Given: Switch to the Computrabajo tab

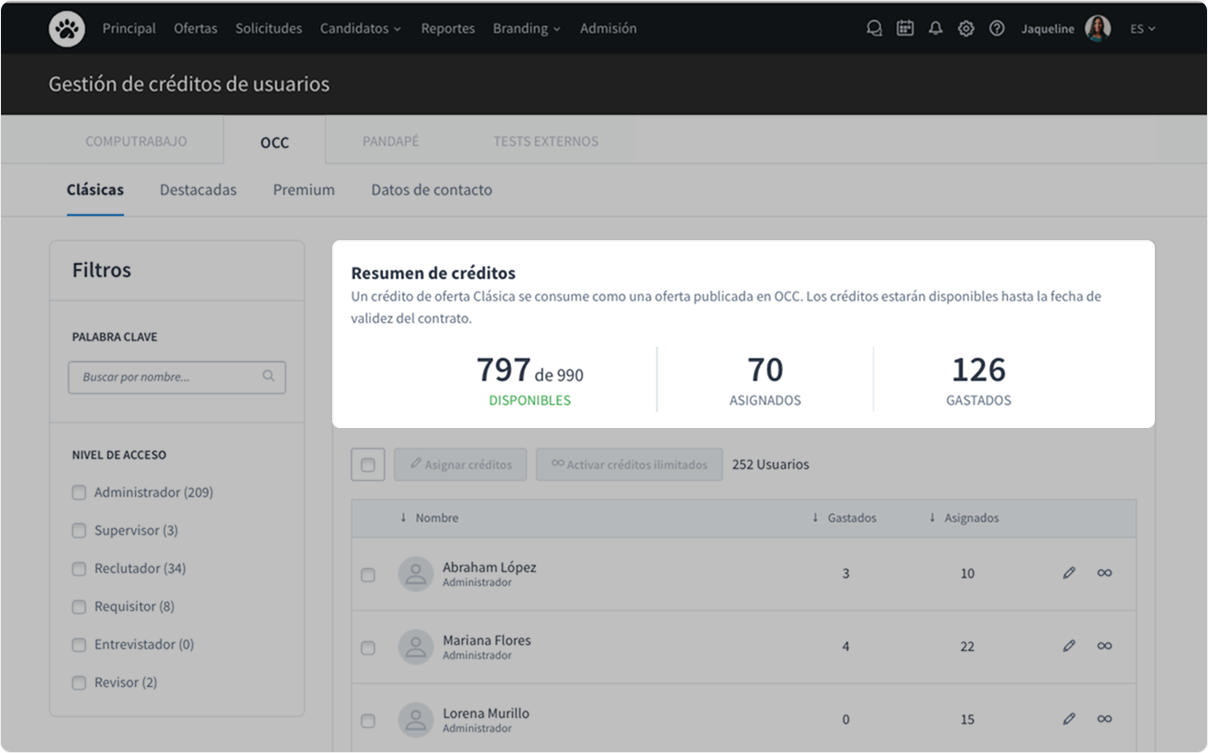Looking at the screenshot, I should tap(136, 142).
